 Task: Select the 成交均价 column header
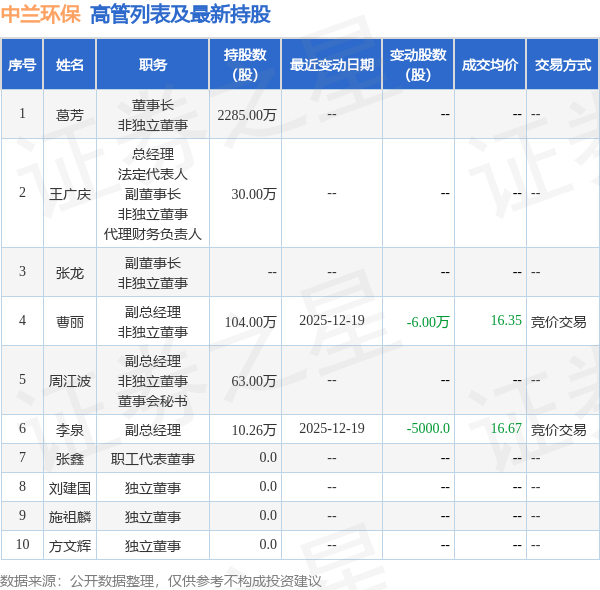pyautogui.click(x=490, y=65)
